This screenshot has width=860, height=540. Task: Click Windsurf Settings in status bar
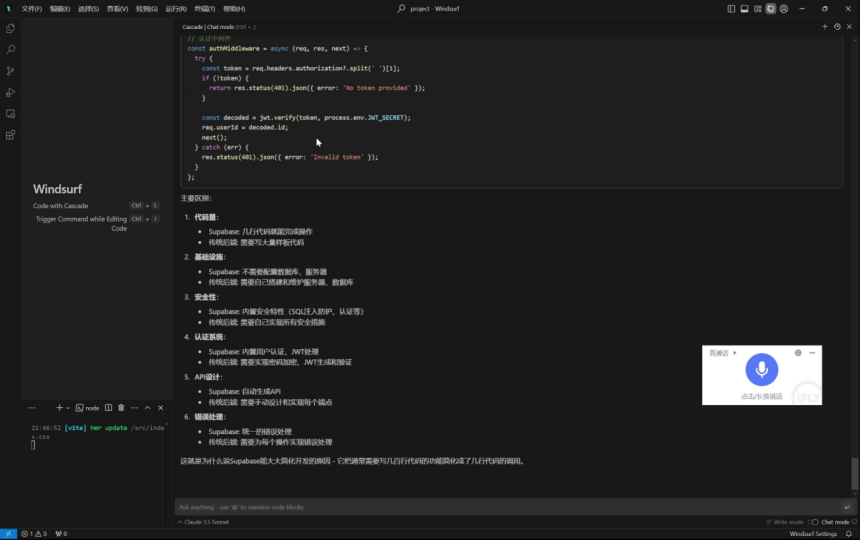point(813,534)
